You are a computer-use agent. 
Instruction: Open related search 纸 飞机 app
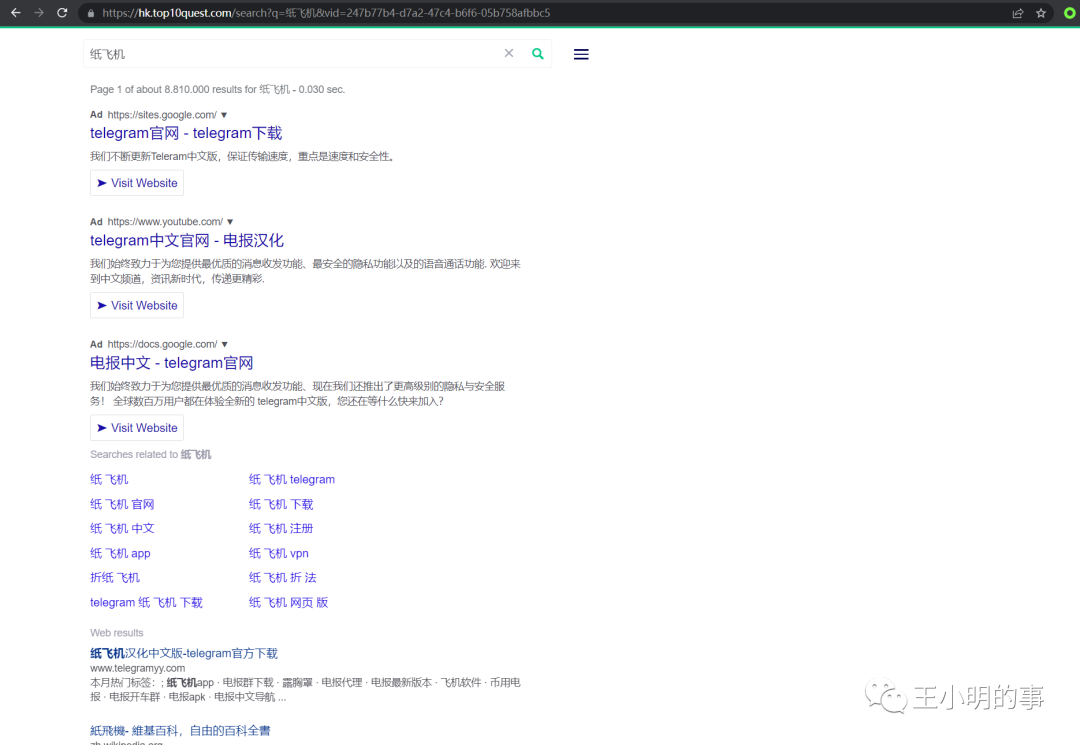[121, 553]
